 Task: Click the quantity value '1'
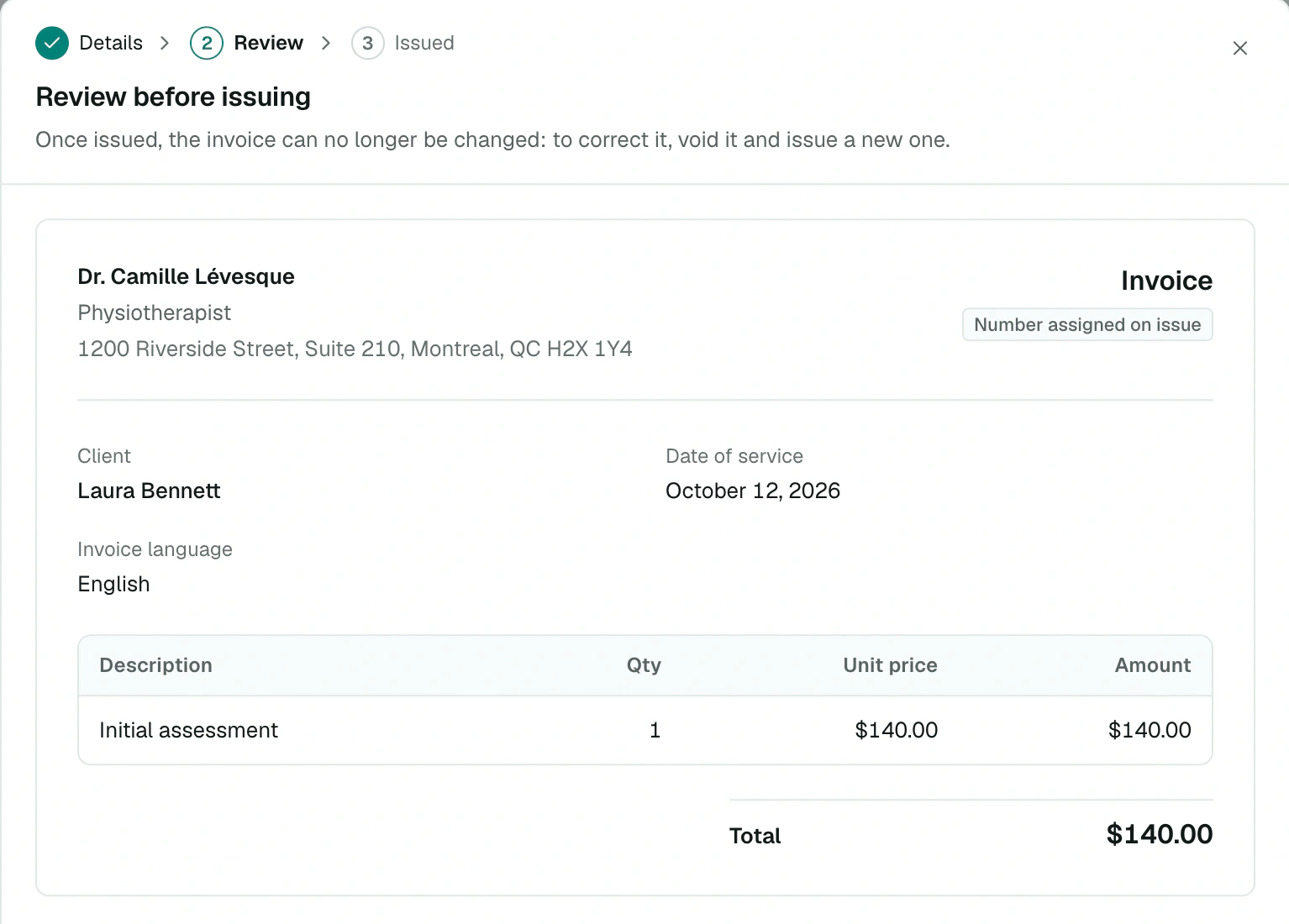[655, 731]
